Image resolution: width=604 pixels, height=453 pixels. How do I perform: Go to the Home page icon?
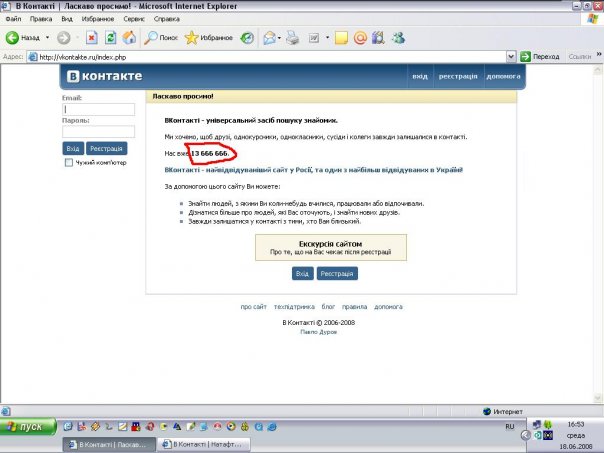coord(128,38)
